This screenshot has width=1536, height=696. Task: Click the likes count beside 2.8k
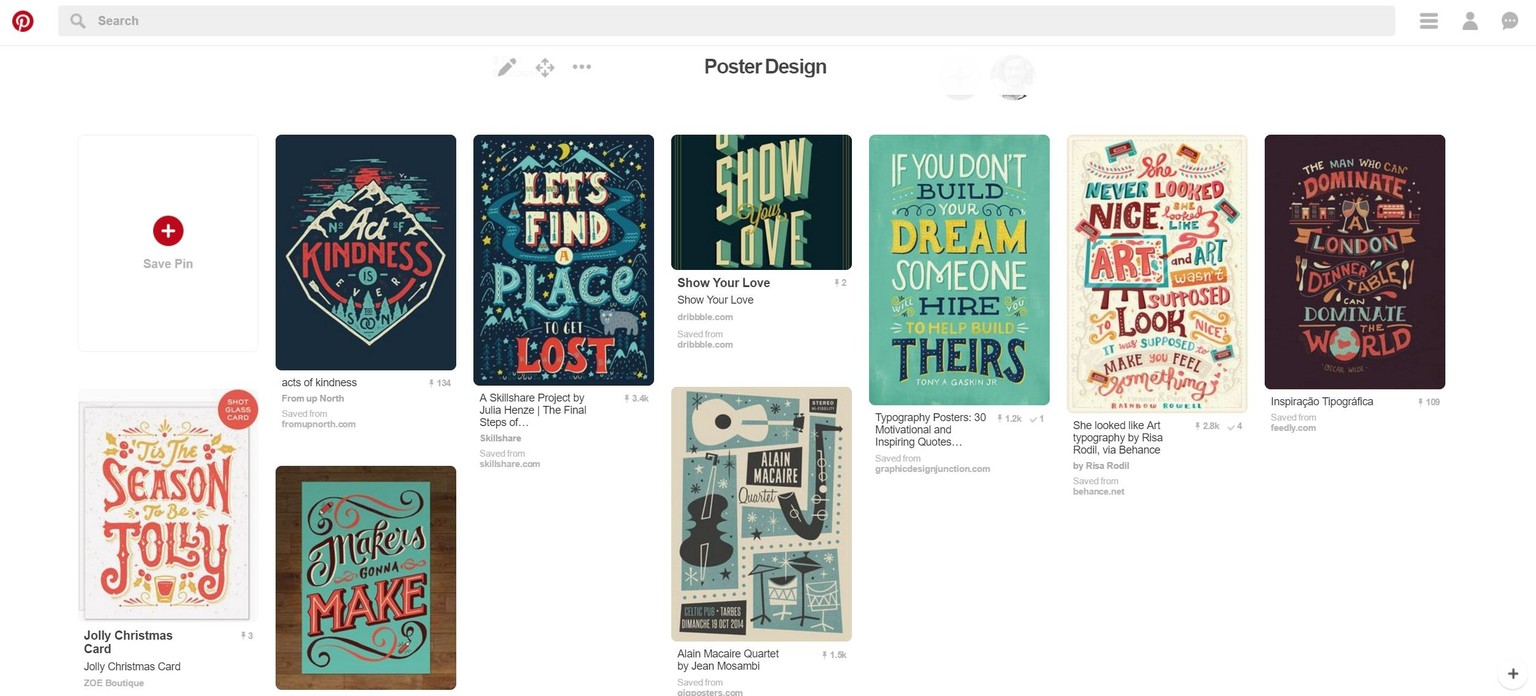point(1234,426)
